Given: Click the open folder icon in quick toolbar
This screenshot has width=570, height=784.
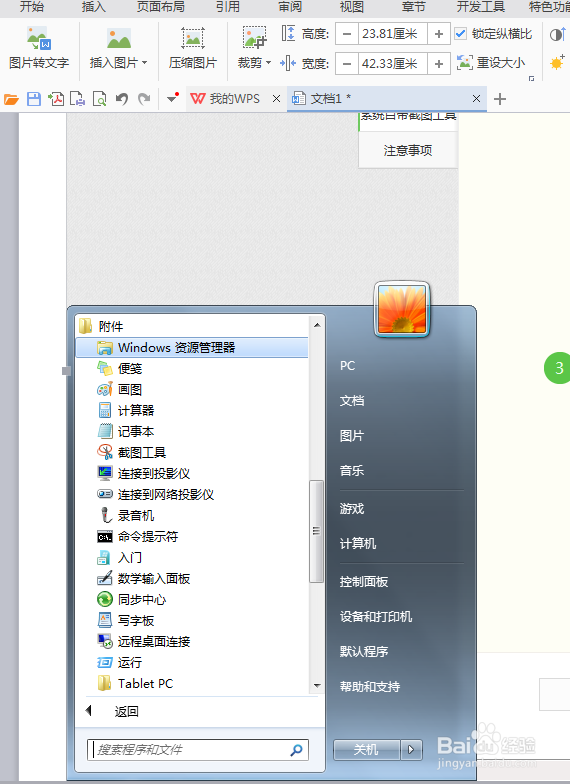Looking at the screenshot, I should (x=12, y=99).
